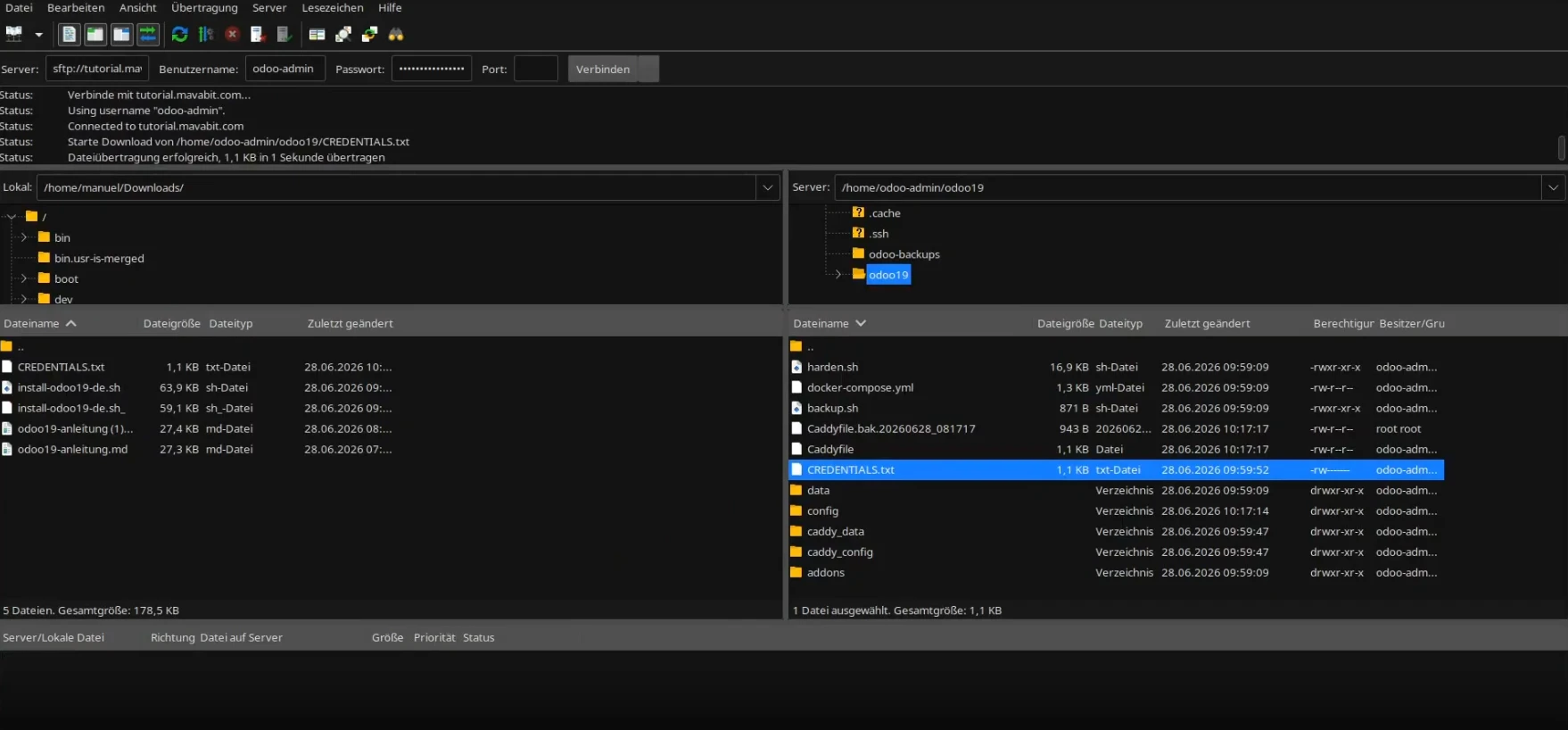The height and width of the screenshot is (730, 1568).
Task: Open the Site Manager dropdown arrow
Action: [38, 35]
